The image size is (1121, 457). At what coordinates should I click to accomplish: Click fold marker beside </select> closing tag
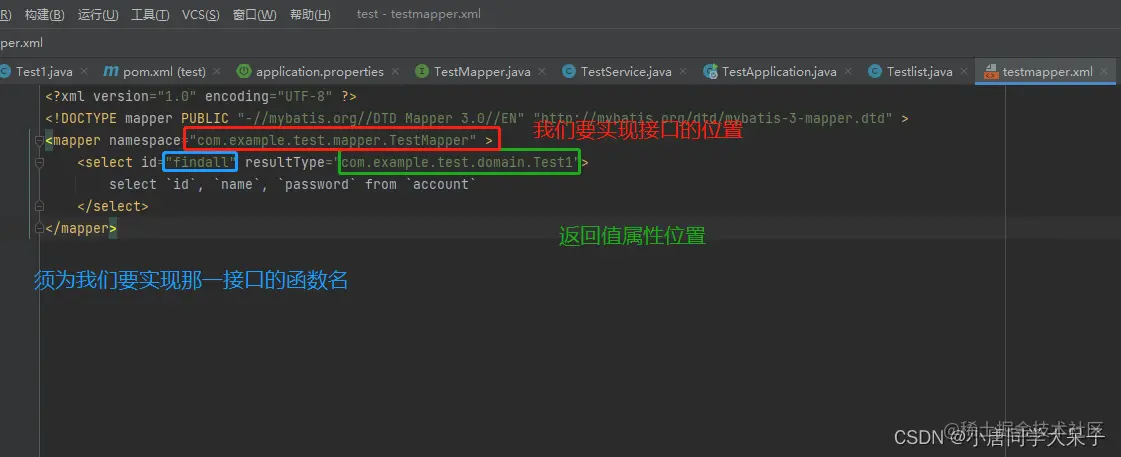point(39,207)
